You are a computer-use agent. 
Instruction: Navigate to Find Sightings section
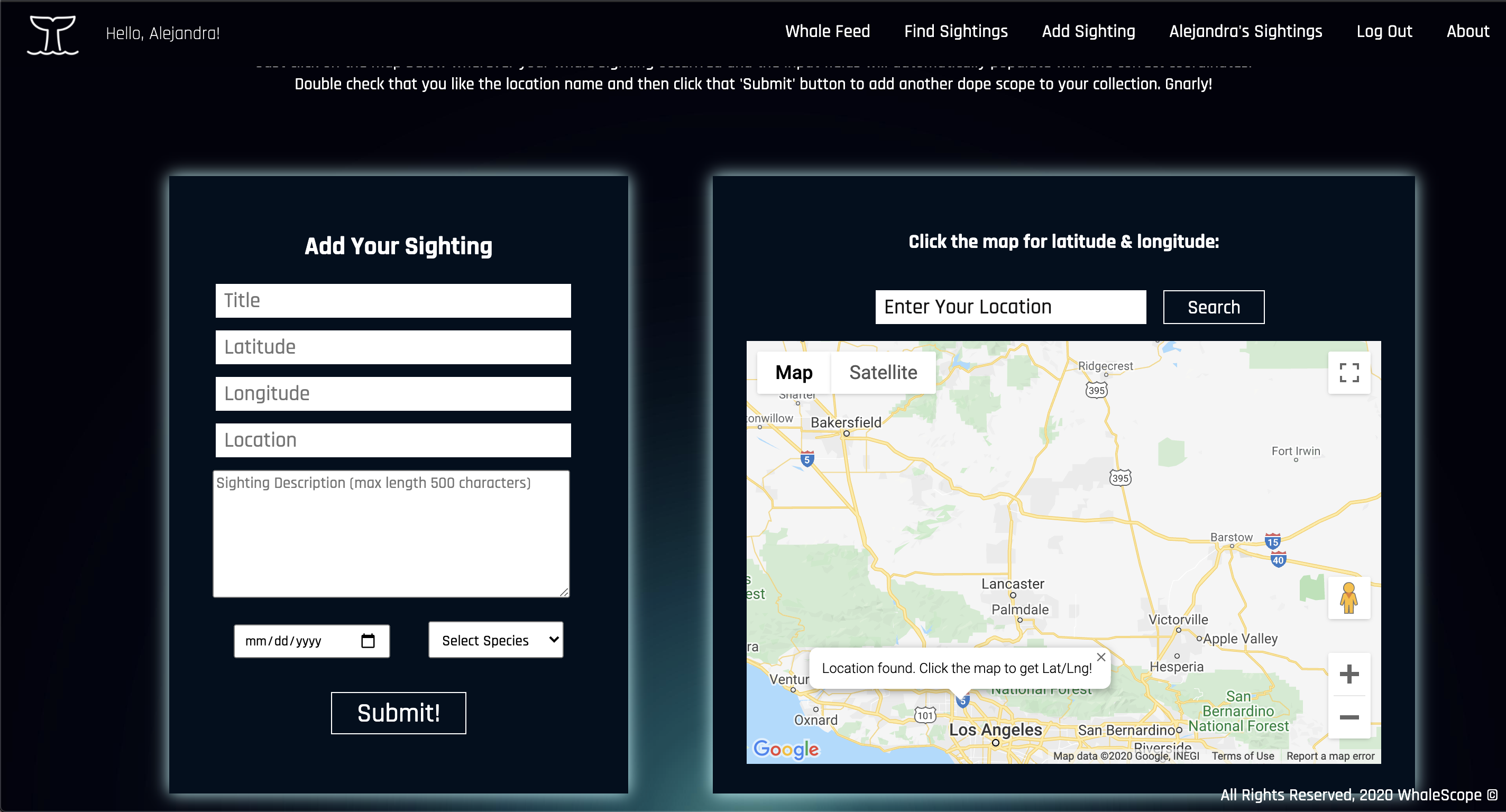[956, 31]
